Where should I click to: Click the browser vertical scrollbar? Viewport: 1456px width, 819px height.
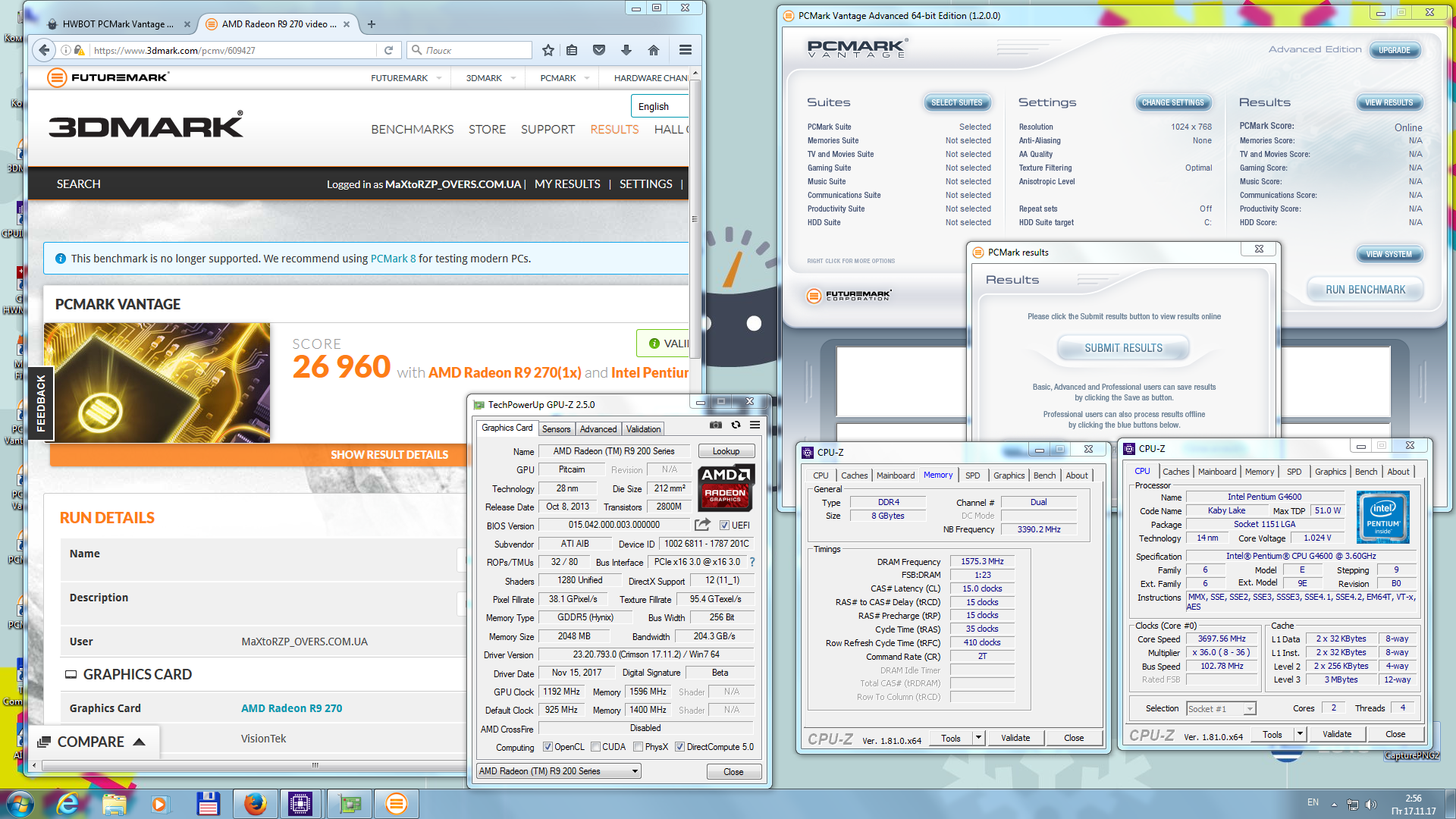click(695, 220)
